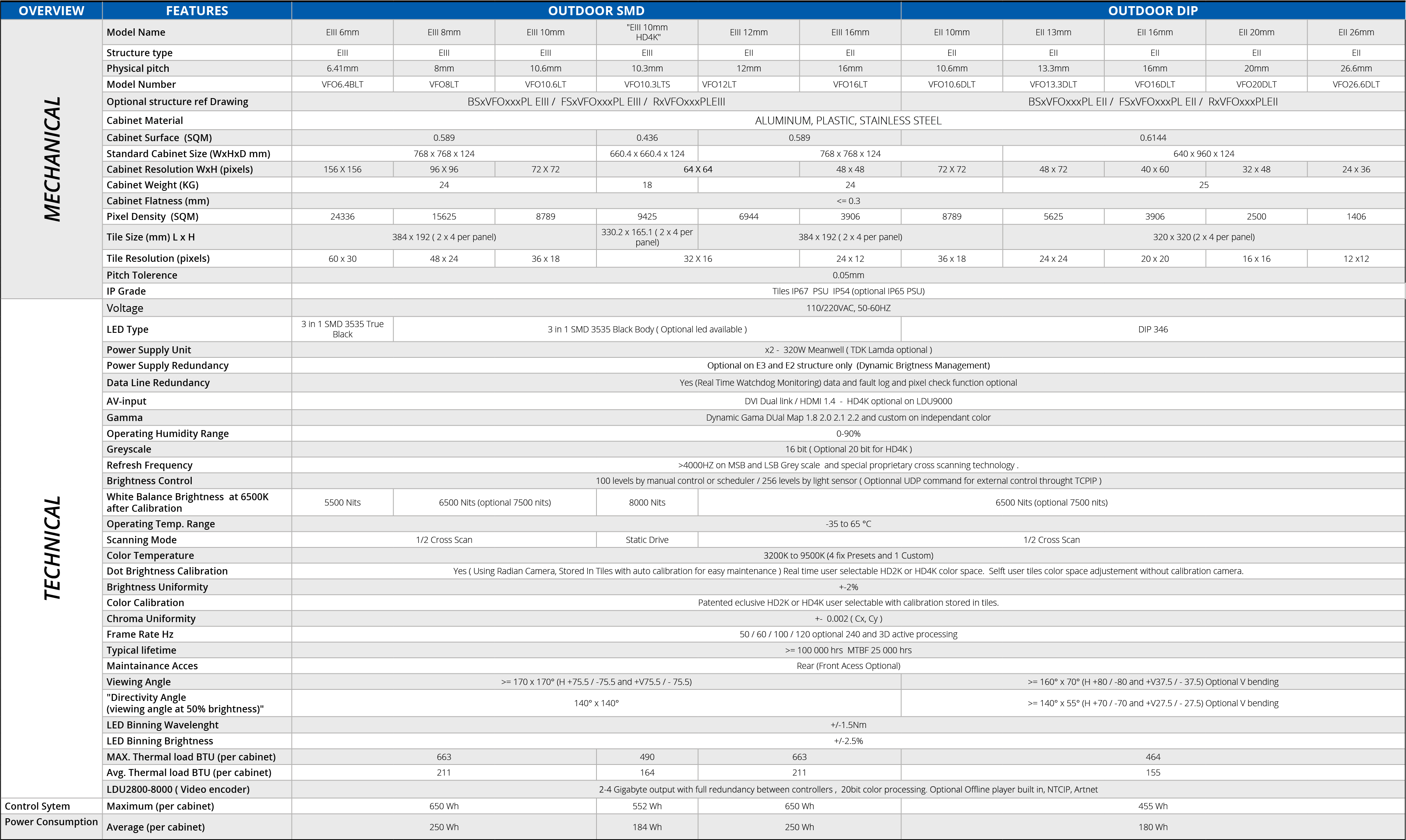Screen dimensions: 1406x840
Task: Click the Data Line Redundancy label
Action: coord(158,382)
